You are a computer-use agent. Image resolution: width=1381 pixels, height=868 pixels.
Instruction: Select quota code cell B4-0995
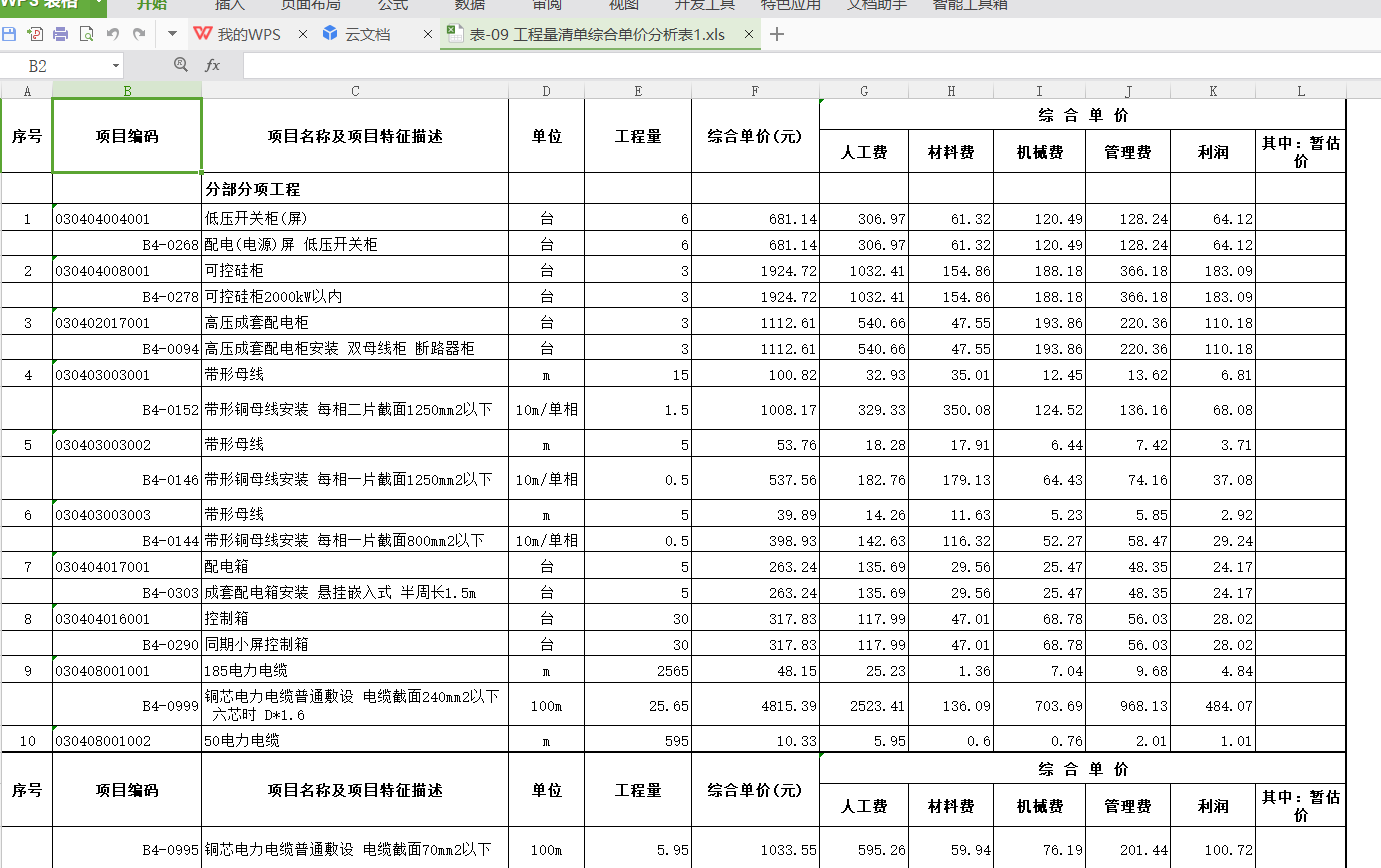(127, 850)
